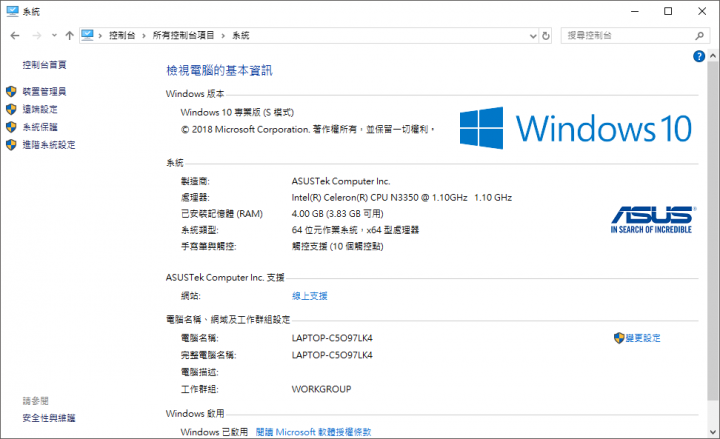
Task: Click shield icon beside 變更設定
Action: 619,338
